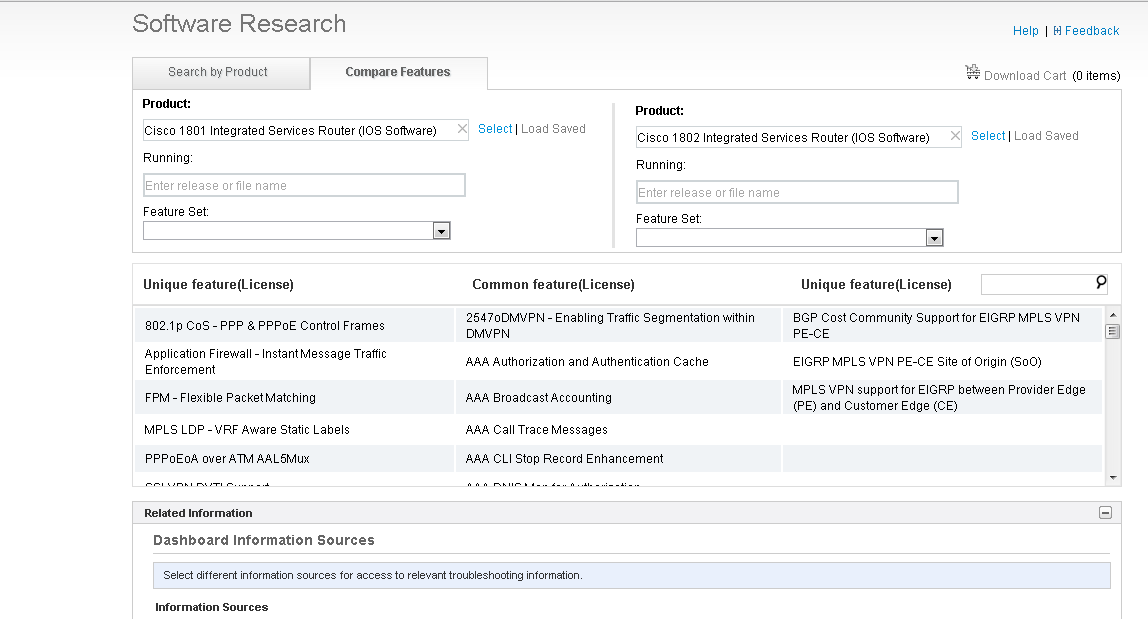Open left Feature Set dropdown
The image size is (1148, 619).
click(x=441, y=231)
